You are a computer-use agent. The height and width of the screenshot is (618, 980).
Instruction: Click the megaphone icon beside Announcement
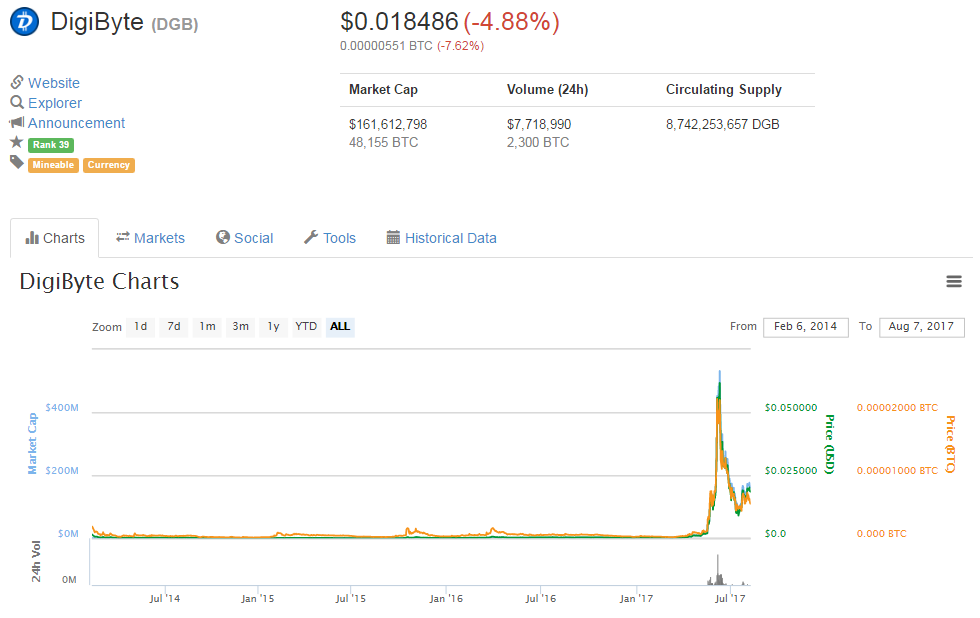click(17, 122)
